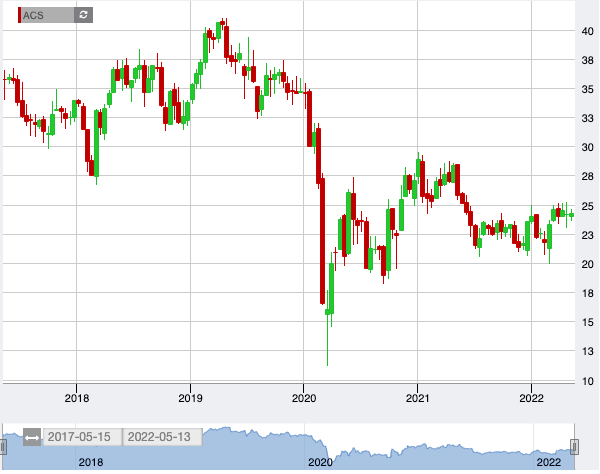600x474 pixels.
Task: Click the 2020 label in the navigator
Action: coord(320,463)
